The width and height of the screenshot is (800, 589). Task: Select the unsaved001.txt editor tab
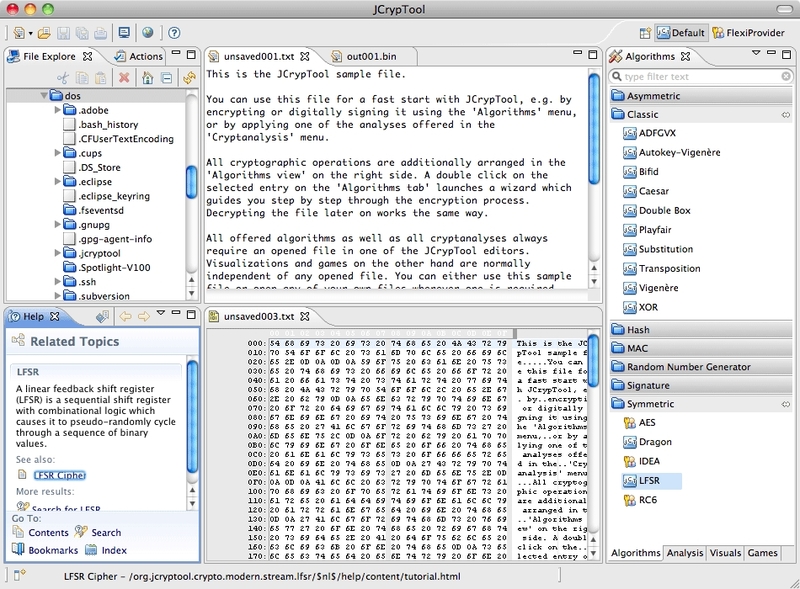pyautogui.click(x=259, y=56)
